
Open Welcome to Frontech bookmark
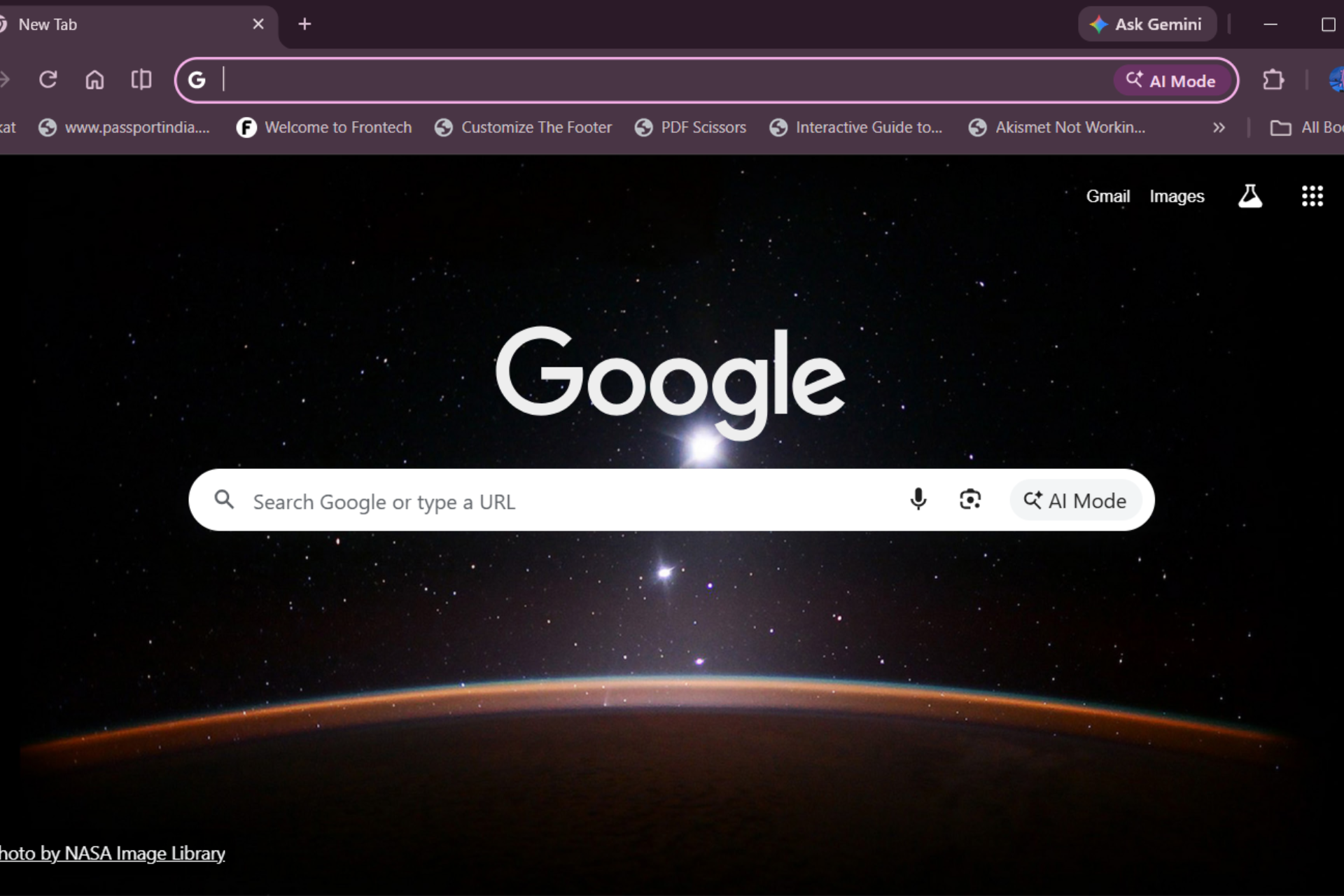pyautogui.click(x=324, y=127)
